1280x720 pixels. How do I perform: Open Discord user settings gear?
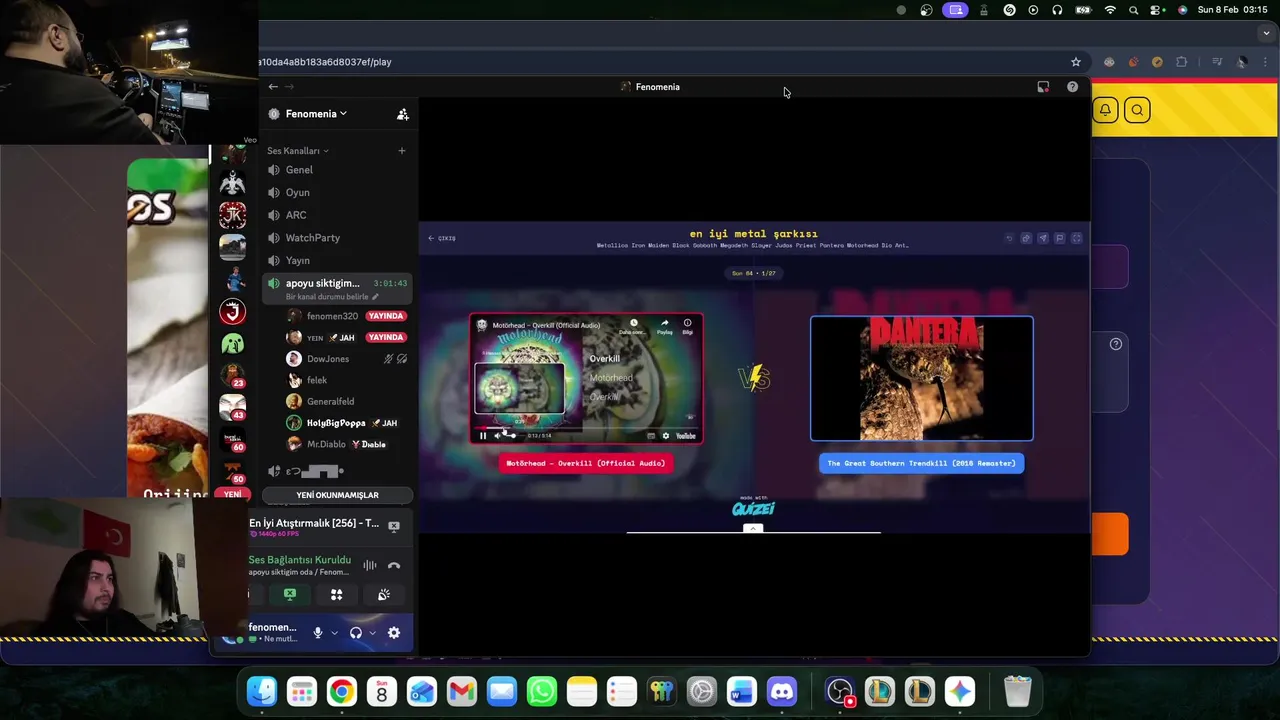[394, 633]
